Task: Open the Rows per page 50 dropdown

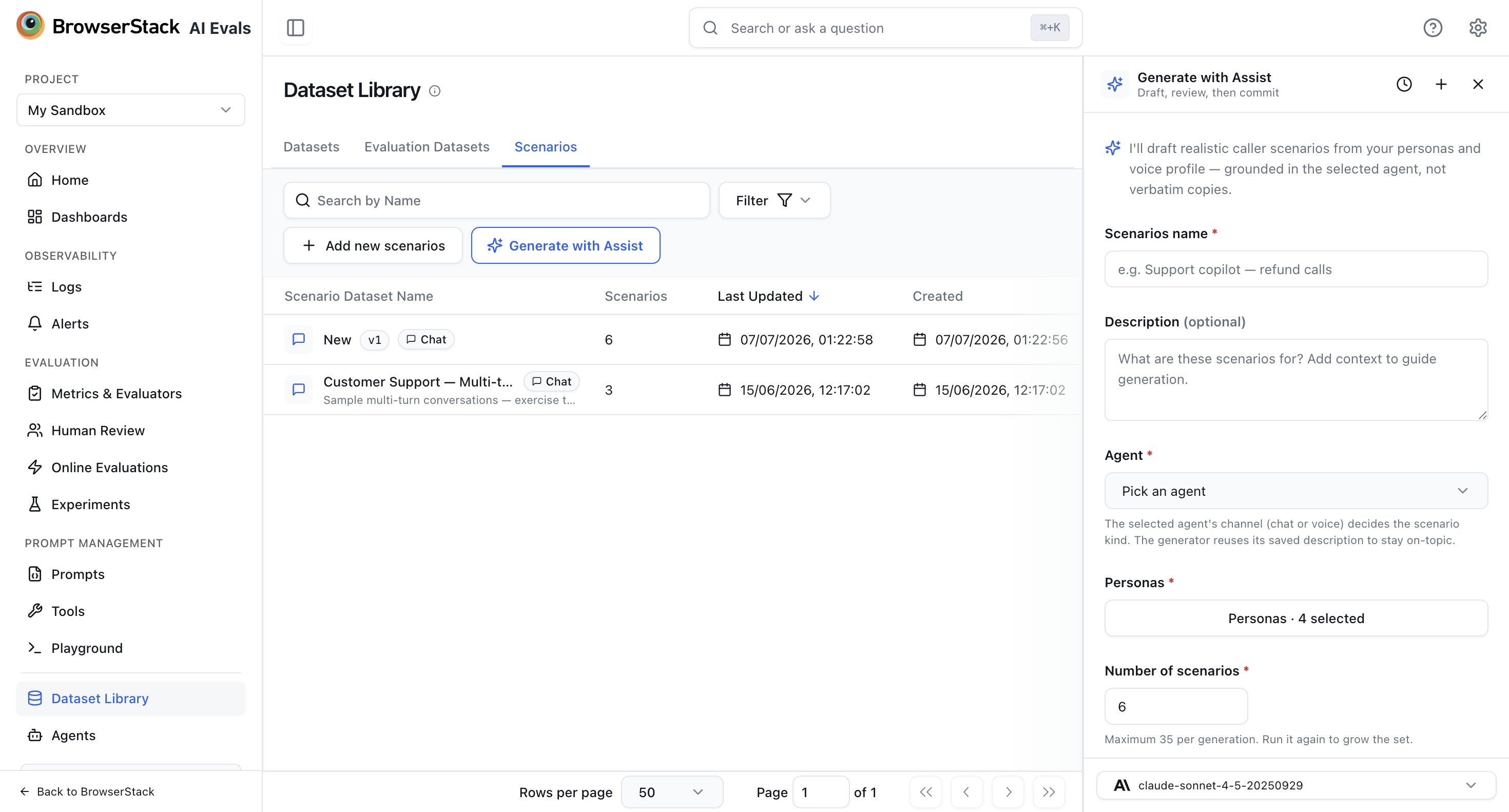Action: point(672,792)
